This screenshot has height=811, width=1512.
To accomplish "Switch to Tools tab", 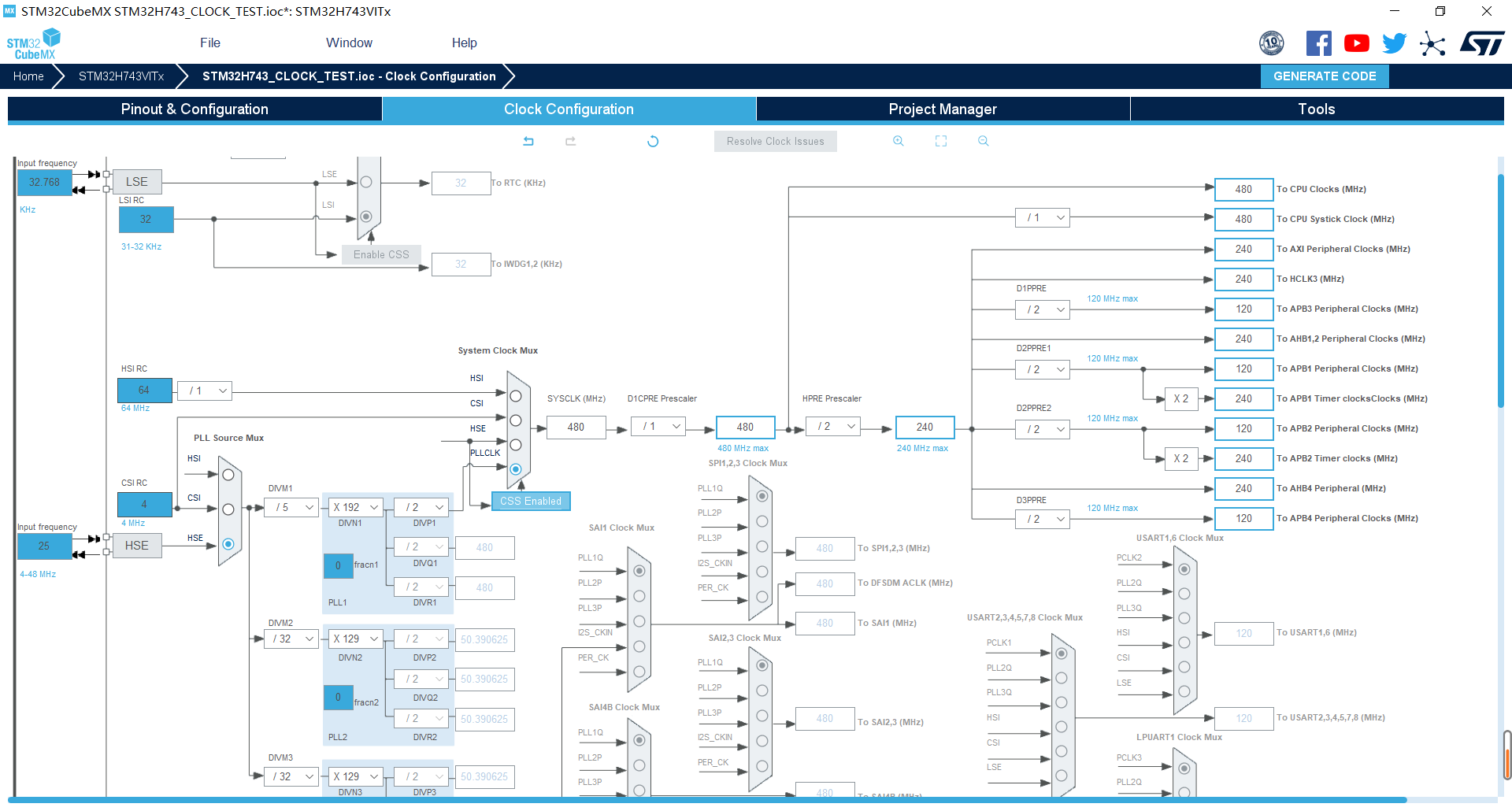I will point(1317,109).
